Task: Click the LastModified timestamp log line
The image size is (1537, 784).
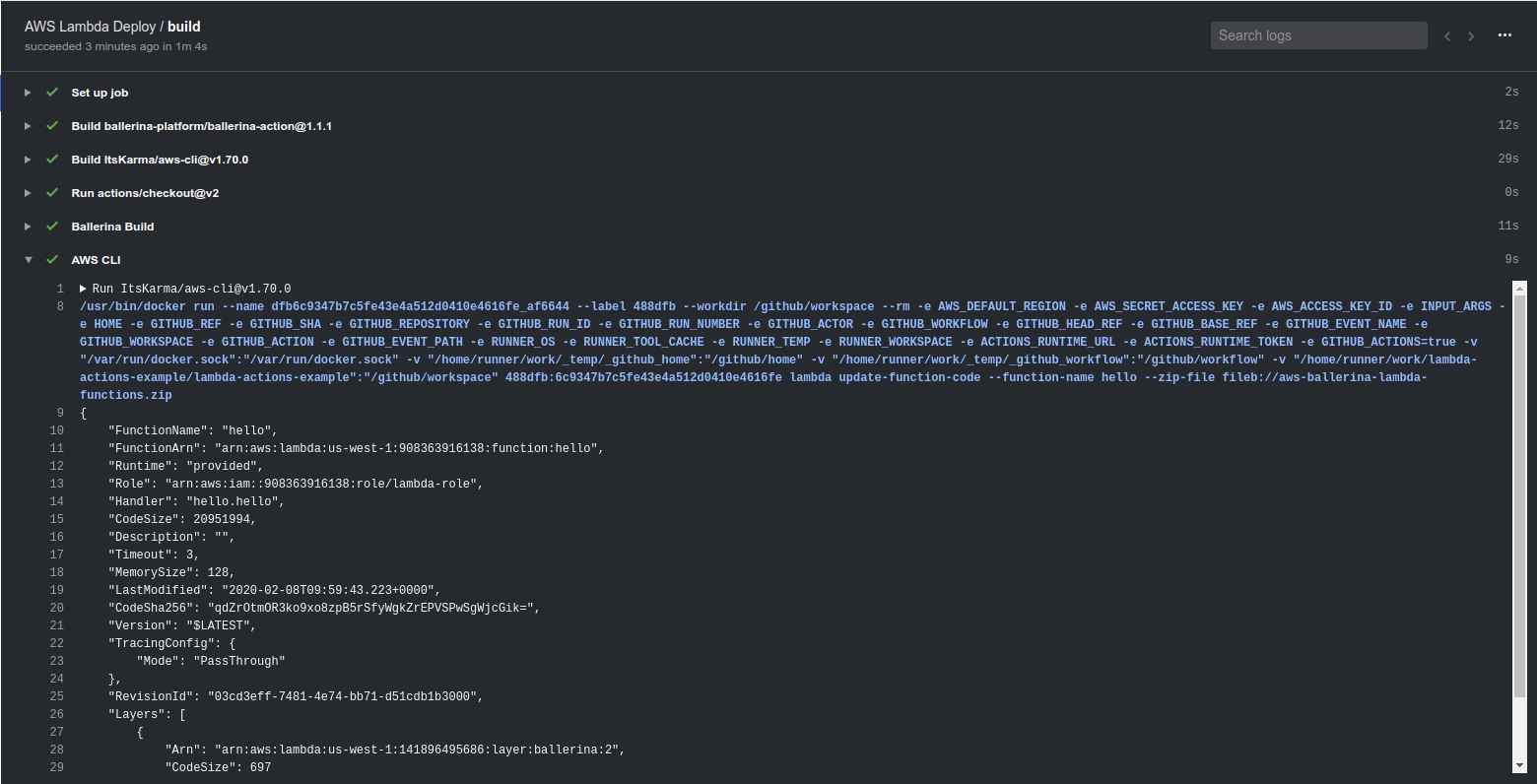Action: 274,590
